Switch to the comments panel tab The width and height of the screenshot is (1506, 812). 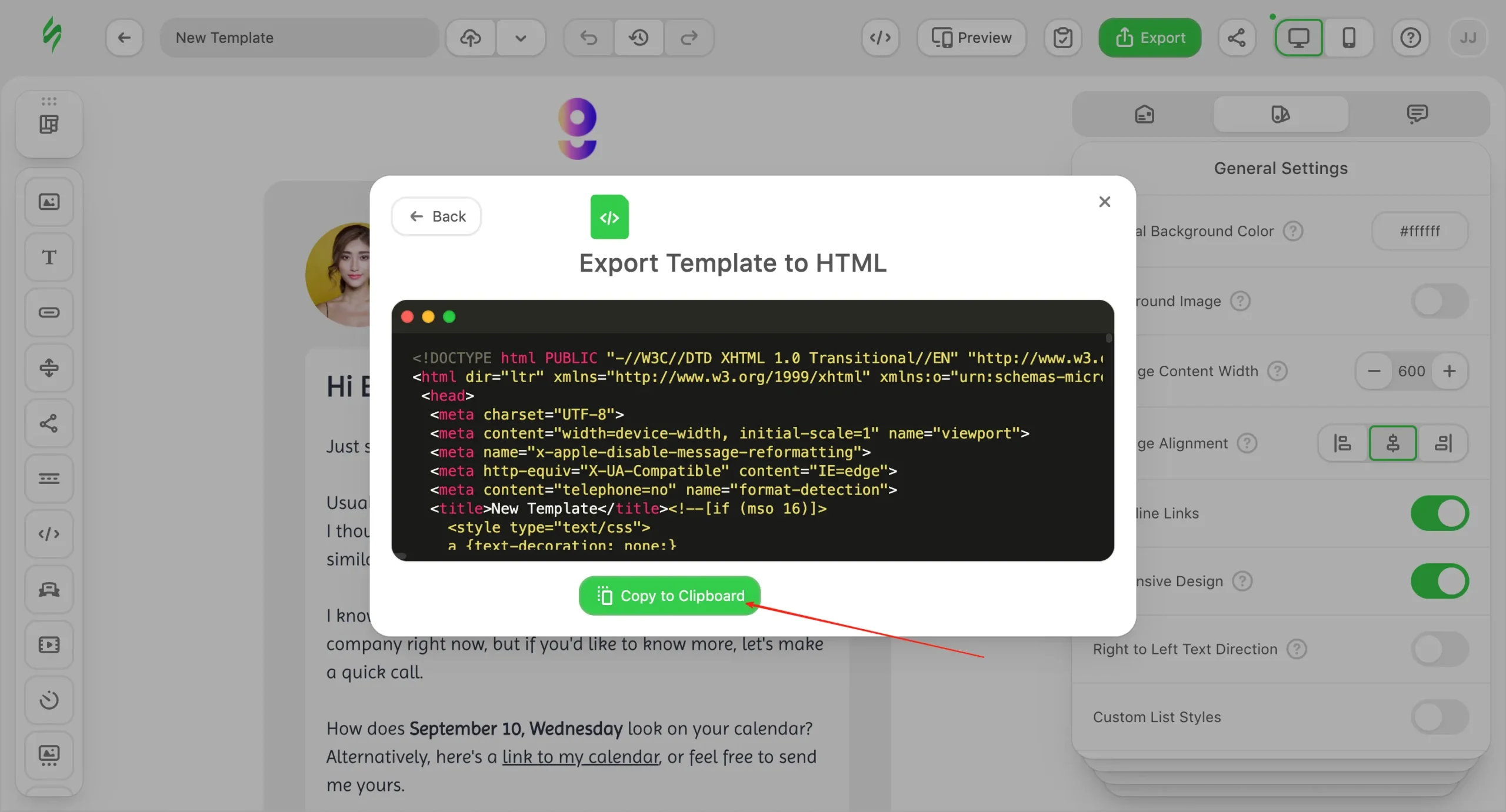point(1417,113)
